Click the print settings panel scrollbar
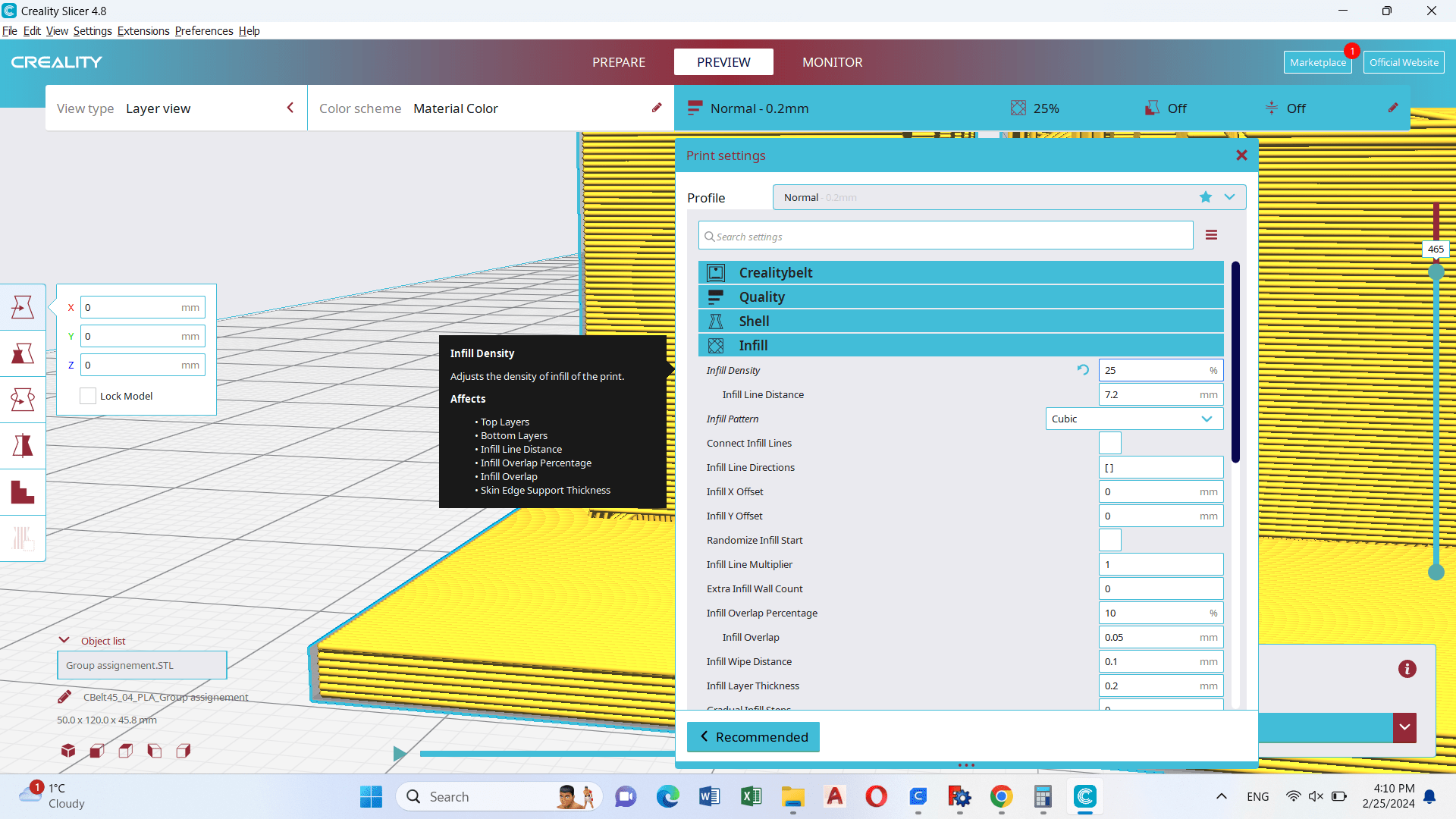The image size is (1456, 819). [1235, 362]
